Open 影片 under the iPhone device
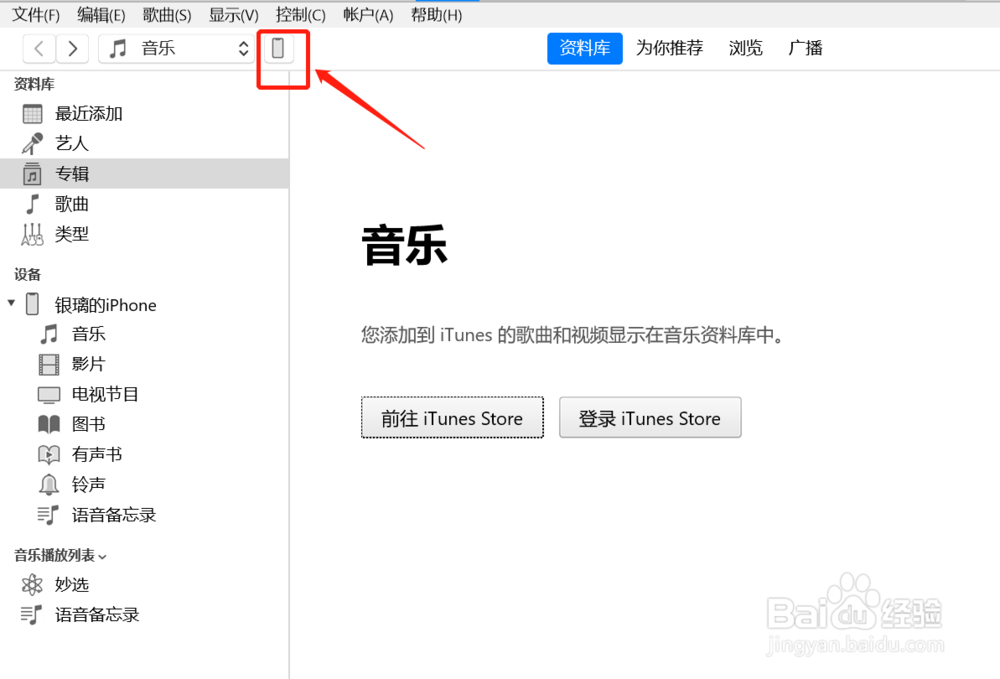The width and height of the screenshot is (1000, 679). (x=89, y=364)
